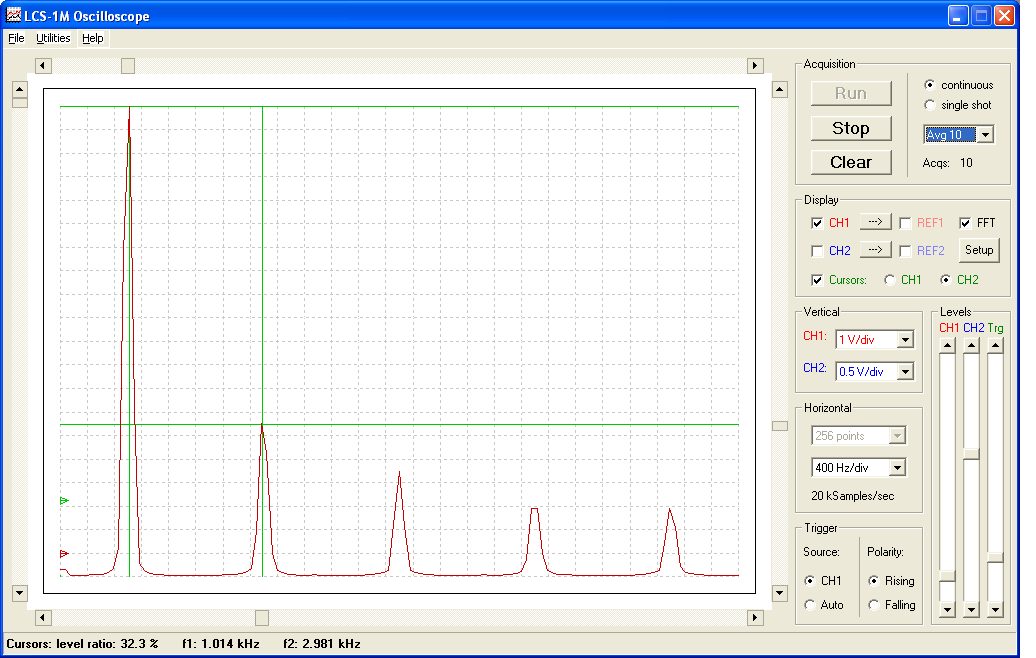
Task: Click the LCS-1M icon in the title bar
Action: 12,15
